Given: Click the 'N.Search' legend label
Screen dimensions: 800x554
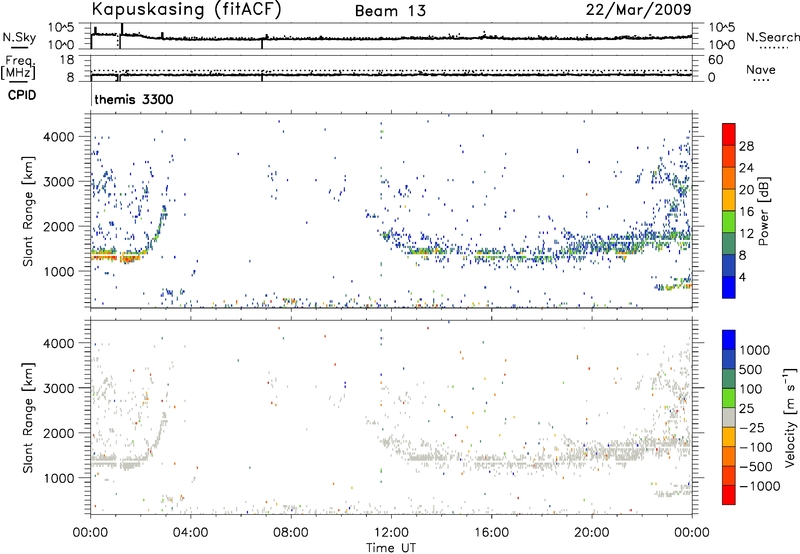Looking at the screenshot, I should (772, 37).
